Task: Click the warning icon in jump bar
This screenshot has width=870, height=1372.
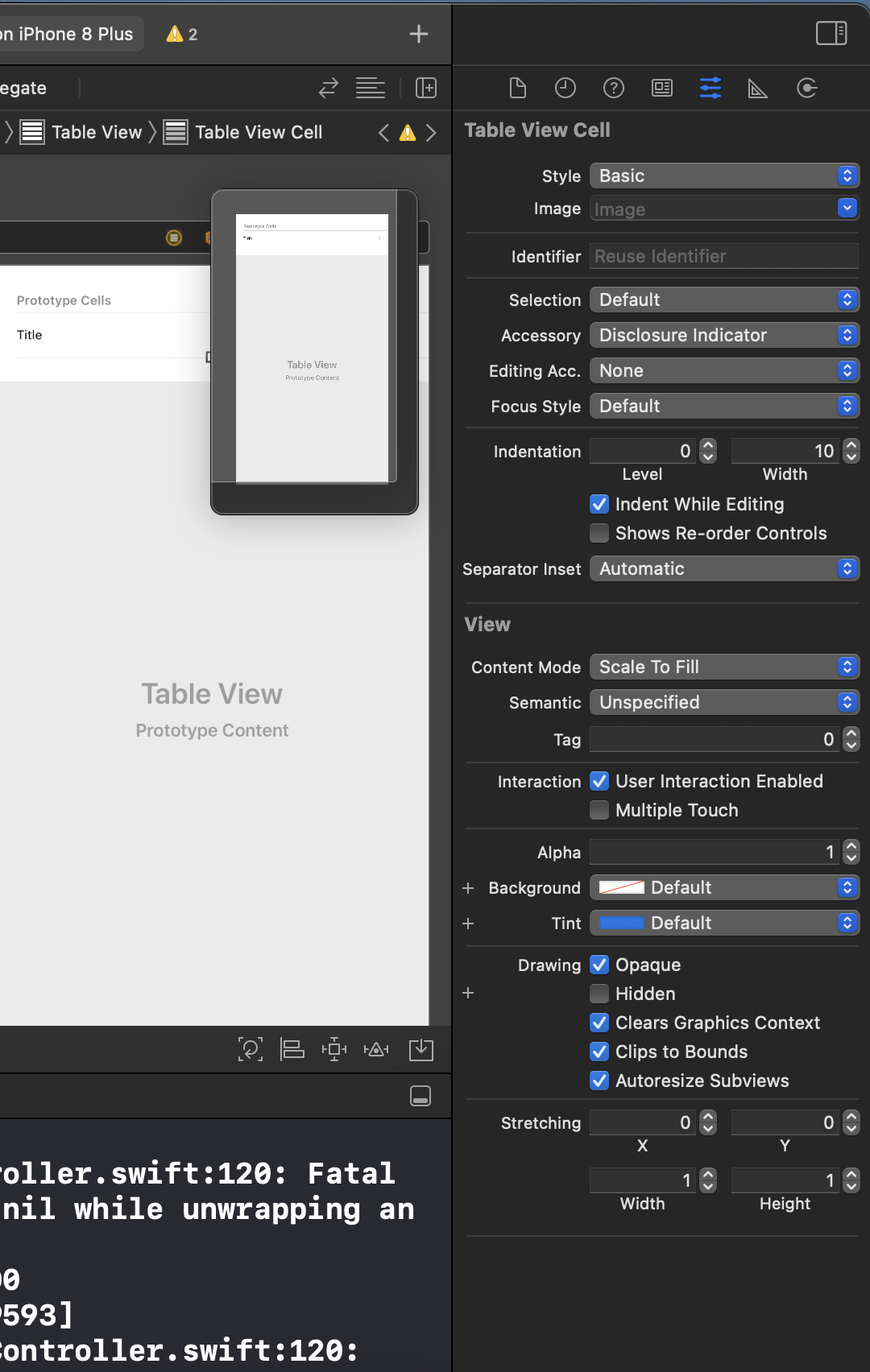Action: [x=408, y=133]
